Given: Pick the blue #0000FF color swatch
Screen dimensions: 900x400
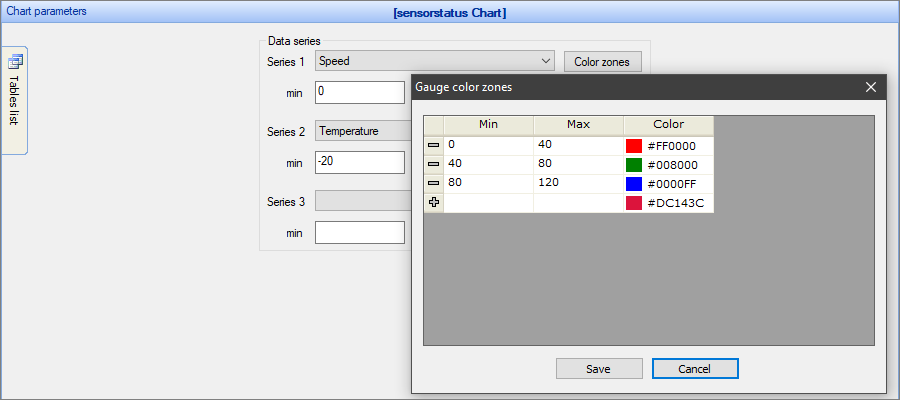Looking at the screenshot, I should [x=633, y=183].
